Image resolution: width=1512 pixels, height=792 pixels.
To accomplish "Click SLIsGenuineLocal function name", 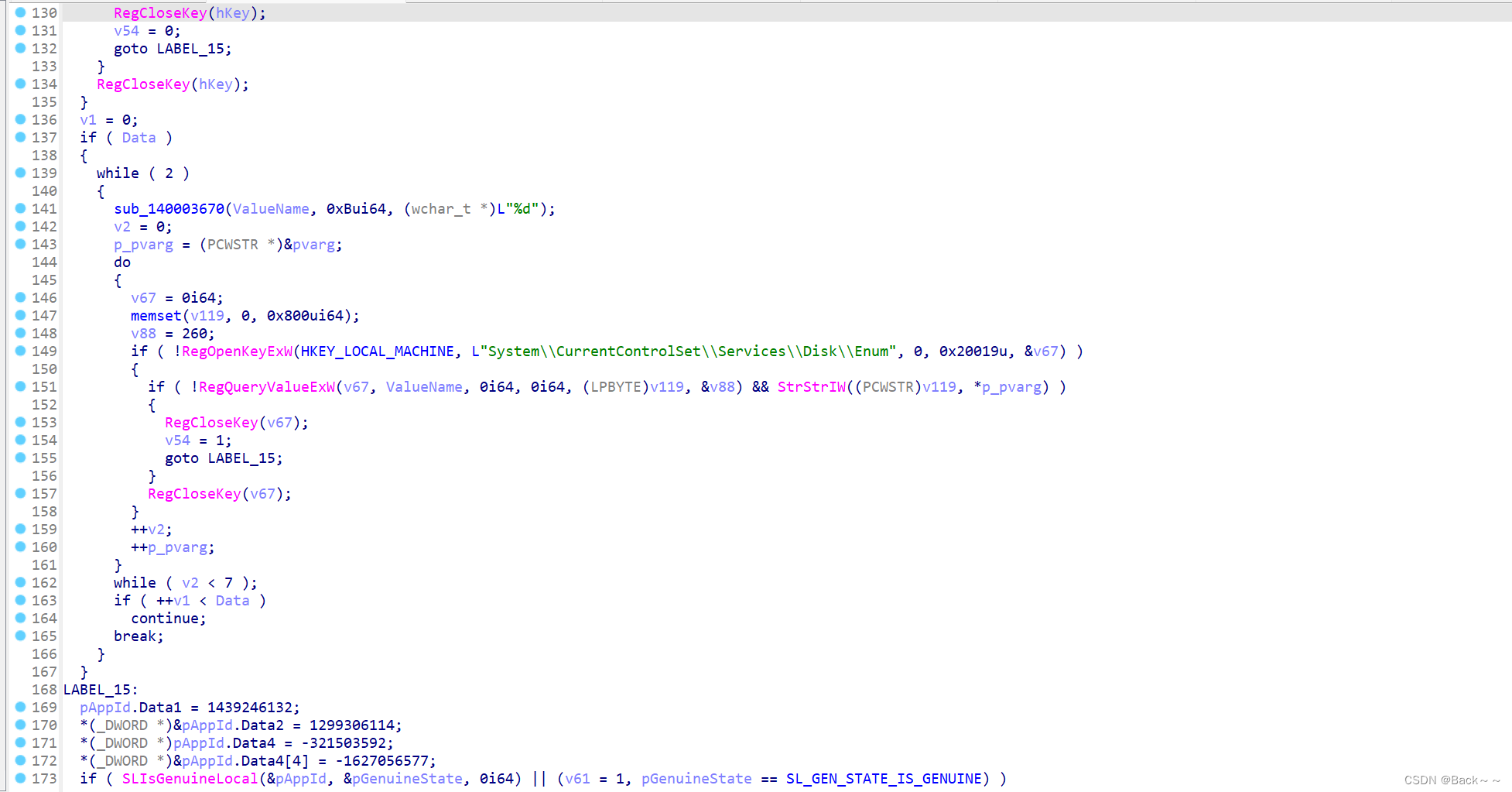I will (190, 779).
